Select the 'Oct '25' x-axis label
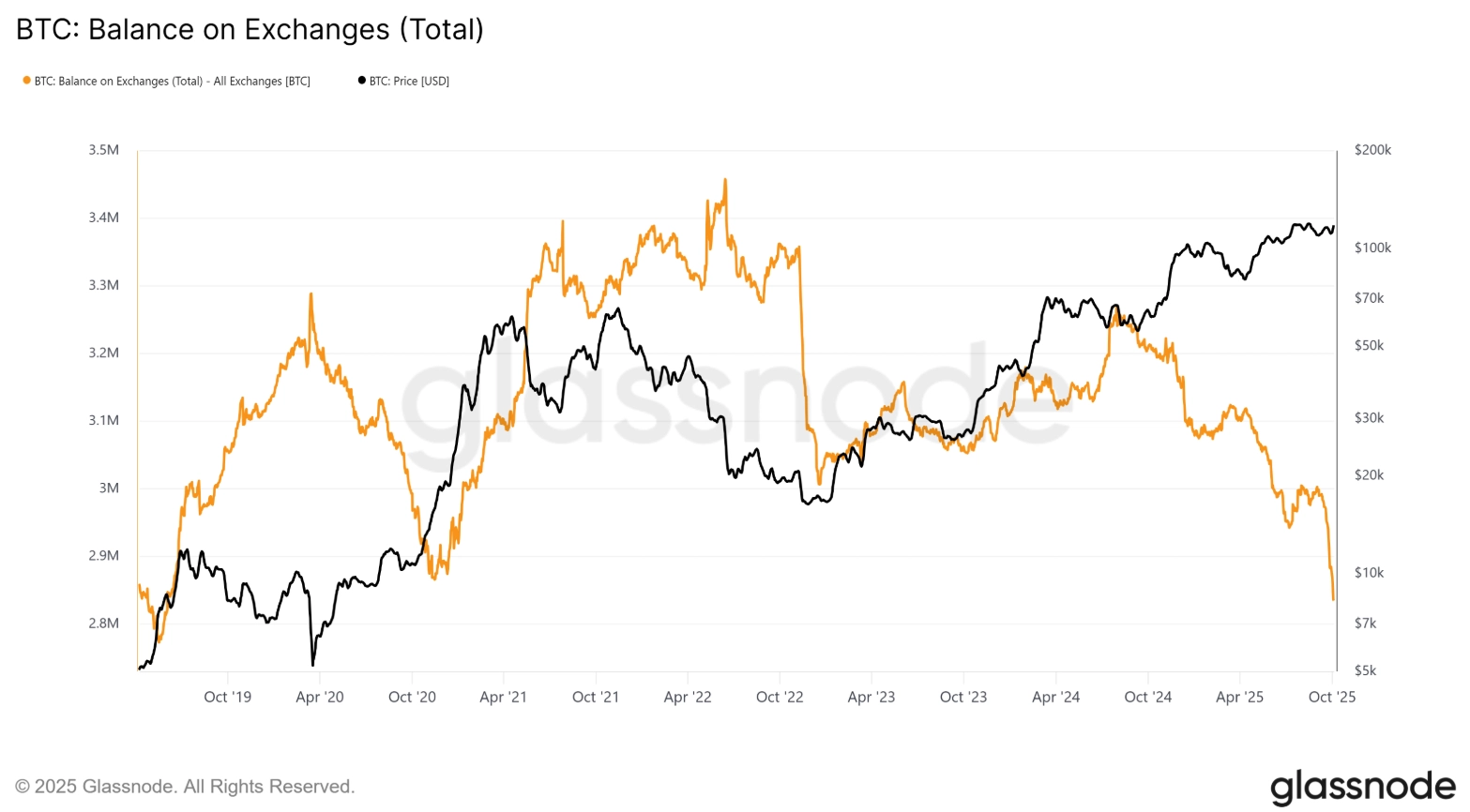This screenshot has height=812, width=1470. click(x=1332, y=697)
